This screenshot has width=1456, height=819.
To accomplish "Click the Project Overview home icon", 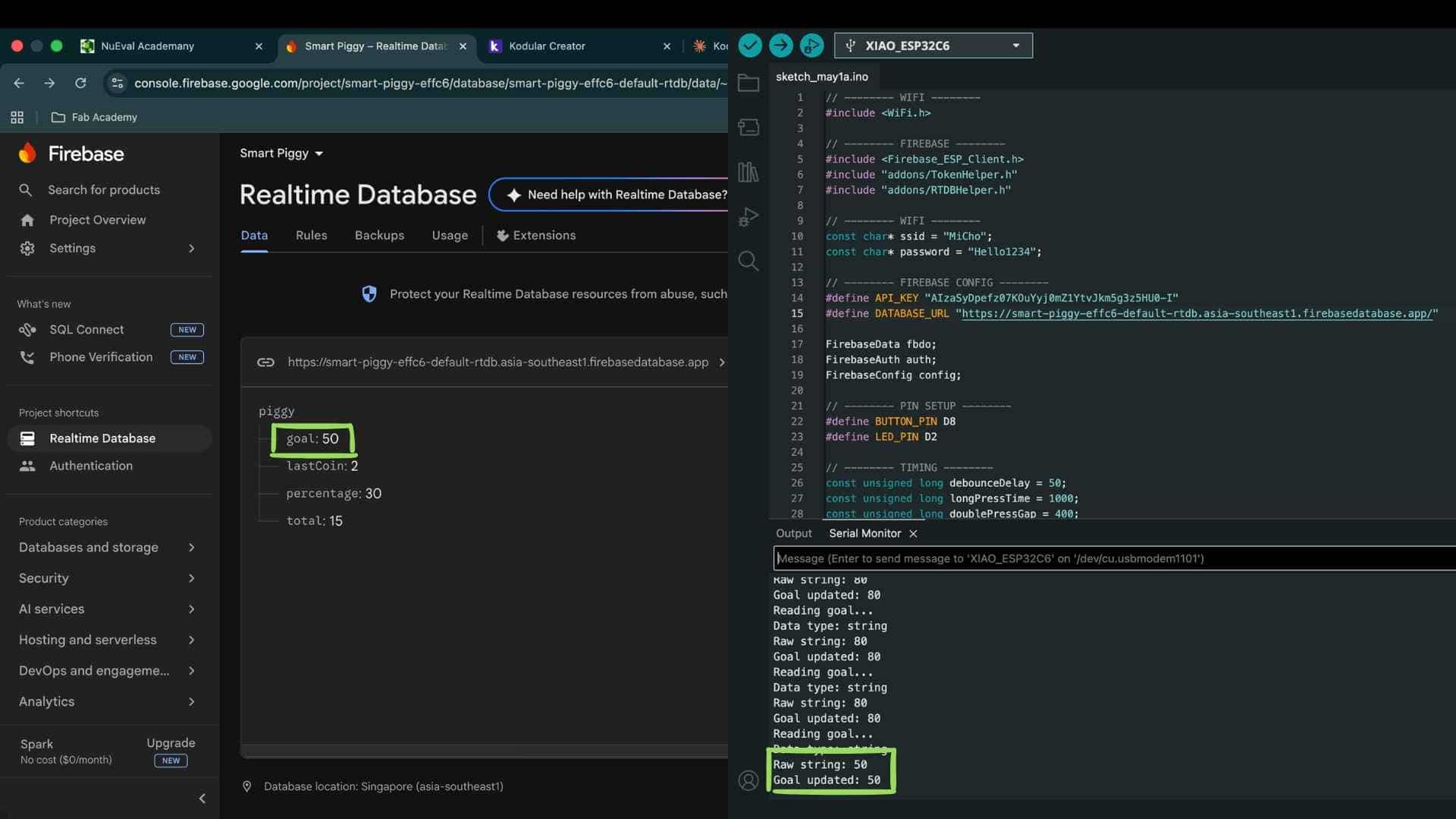I will [x=27, y=220].
